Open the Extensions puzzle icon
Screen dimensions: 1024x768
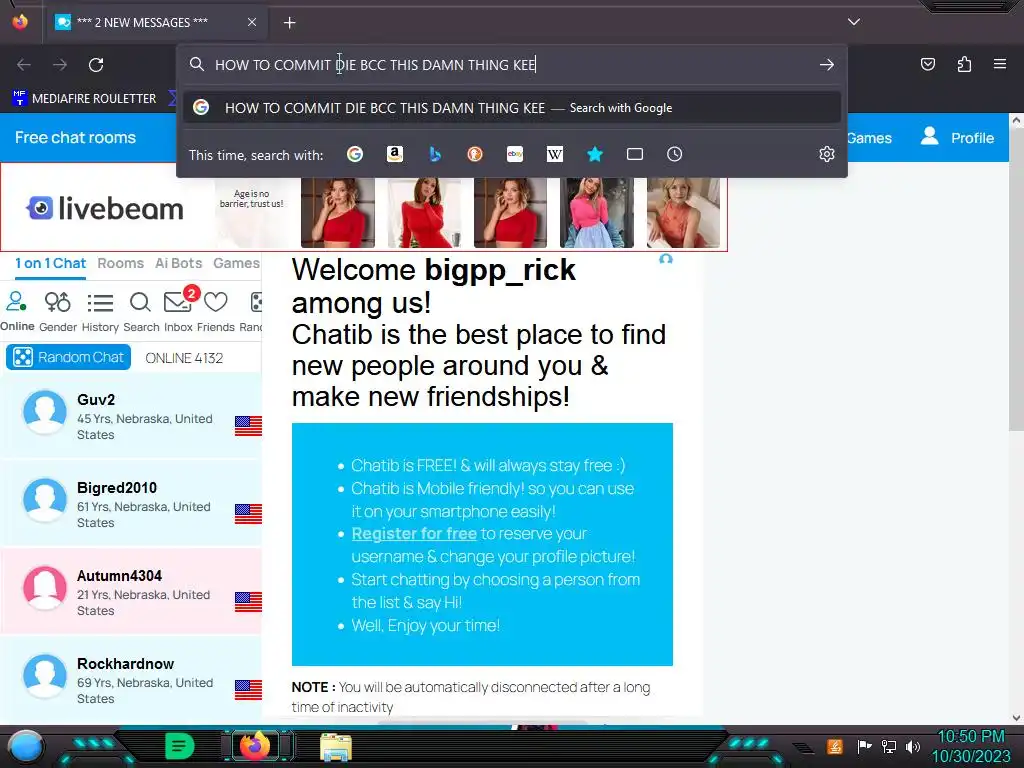pyautogui.click(x=964, y=64)
